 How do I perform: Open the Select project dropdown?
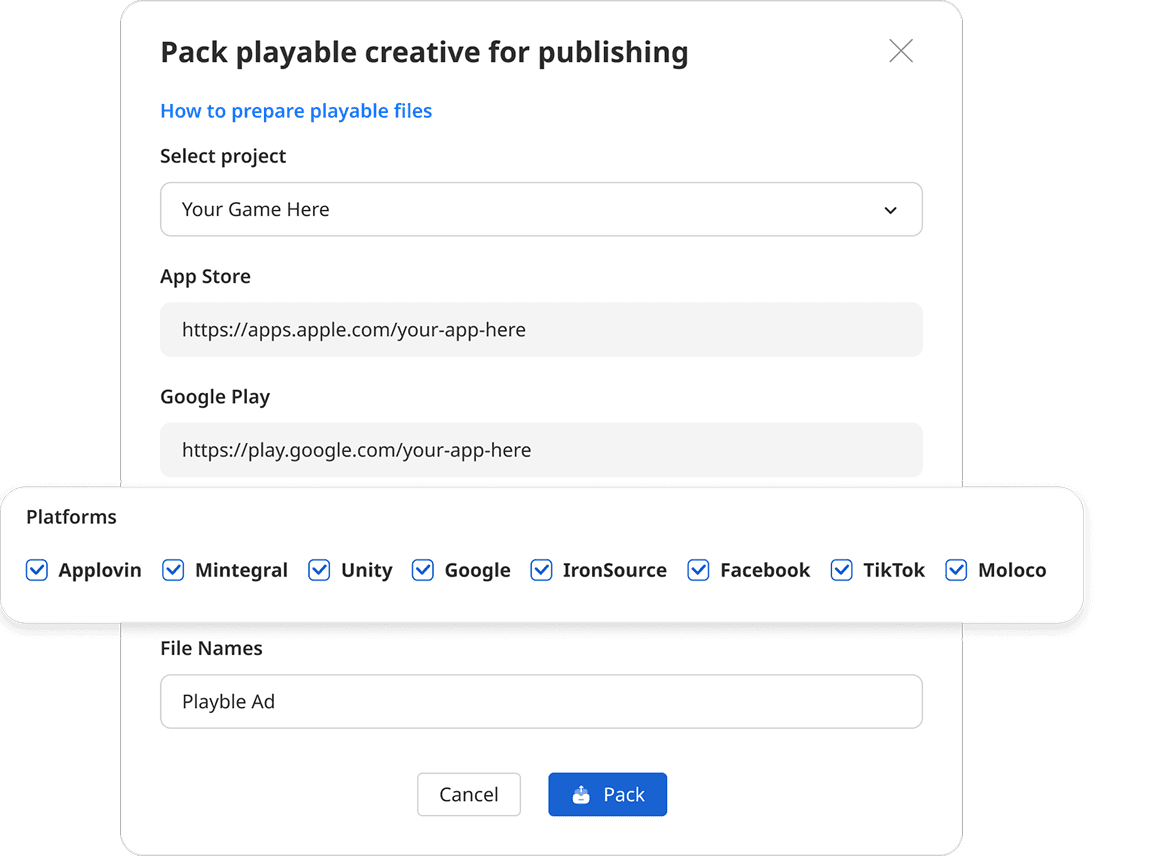point(540,210)
